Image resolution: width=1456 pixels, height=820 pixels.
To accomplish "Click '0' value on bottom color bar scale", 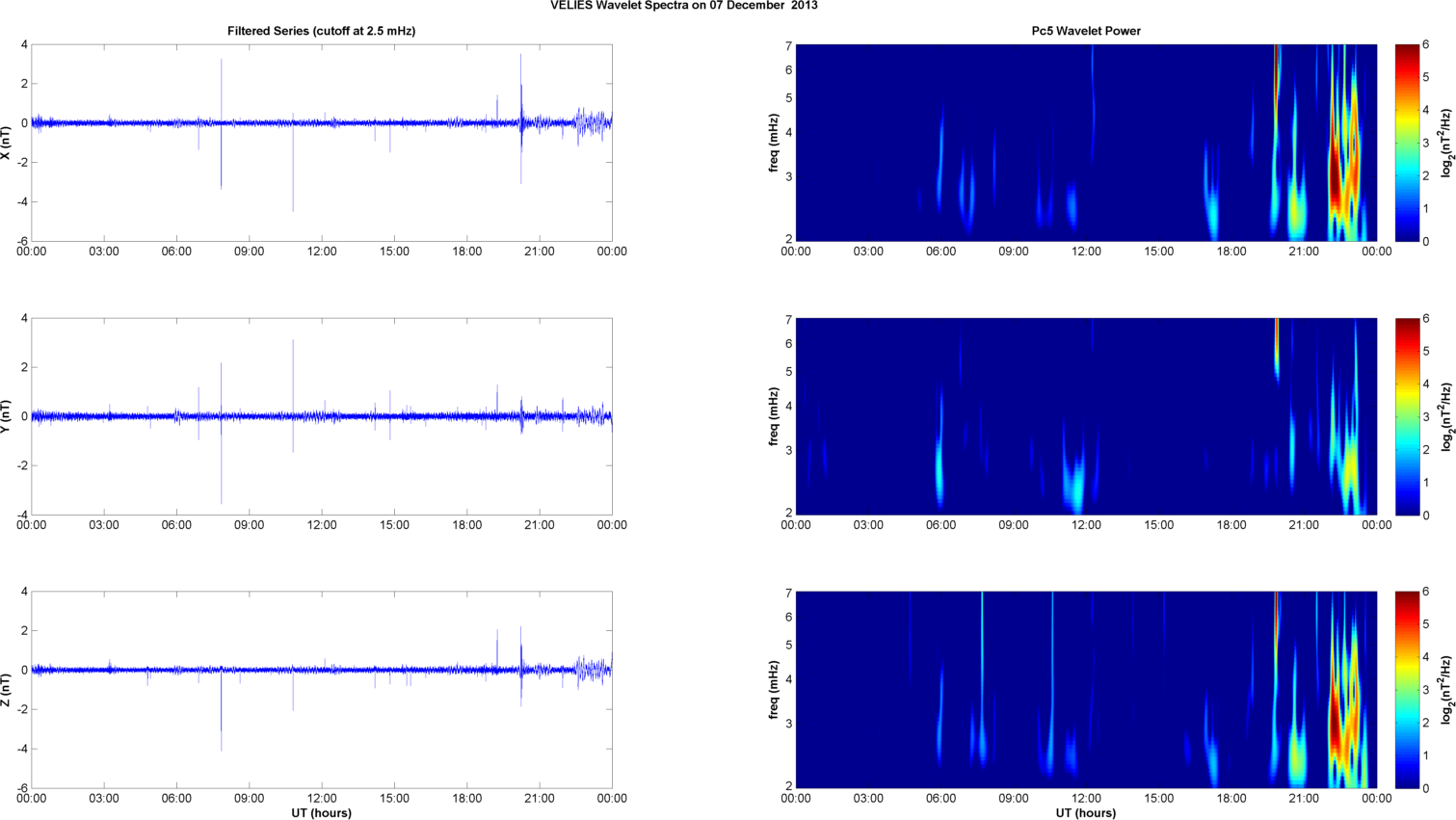I will pyautogui.click(x=1426, y=788).
